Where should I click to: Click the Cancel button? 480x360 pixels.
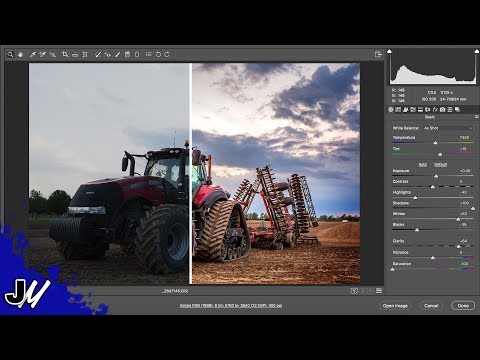coord(431,306)
